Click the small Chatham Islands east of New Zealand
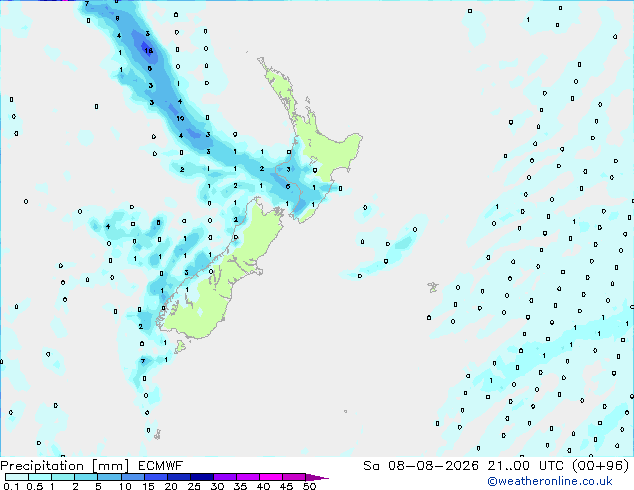 (433, 287)
